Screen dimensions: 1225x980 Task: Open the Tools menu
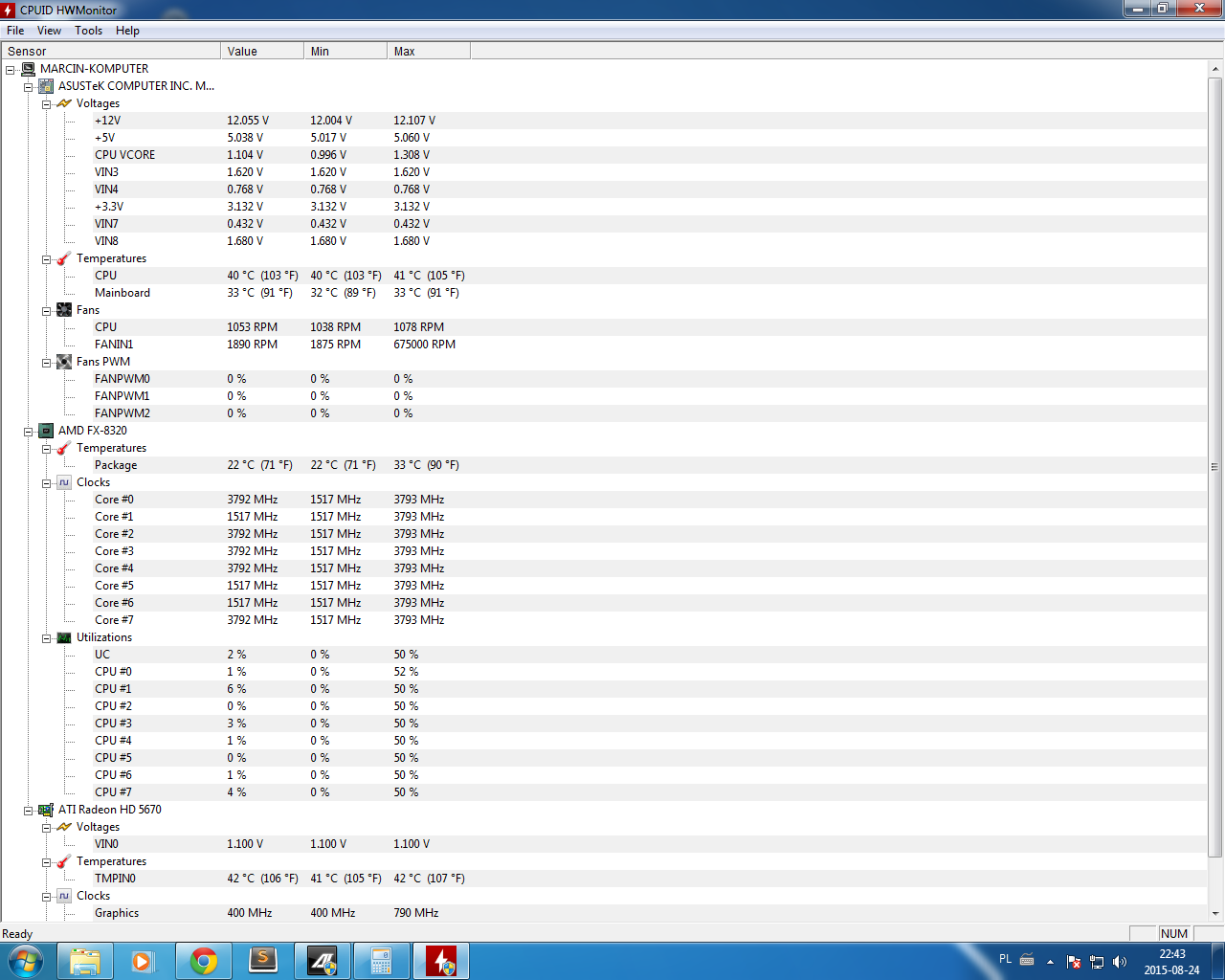(x=89, y=31)
